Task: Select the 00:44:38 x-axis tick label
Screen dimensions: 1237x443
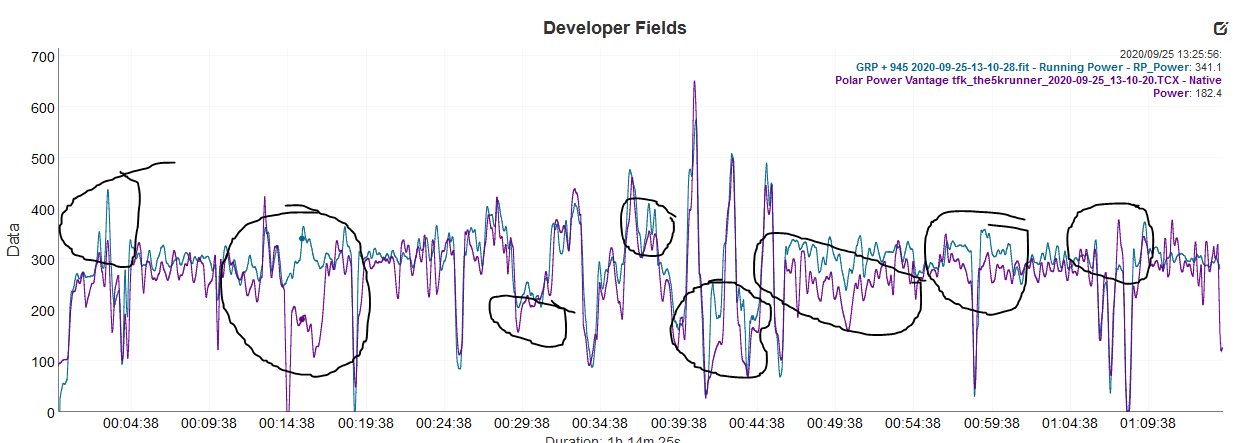Action: (757, 424)
